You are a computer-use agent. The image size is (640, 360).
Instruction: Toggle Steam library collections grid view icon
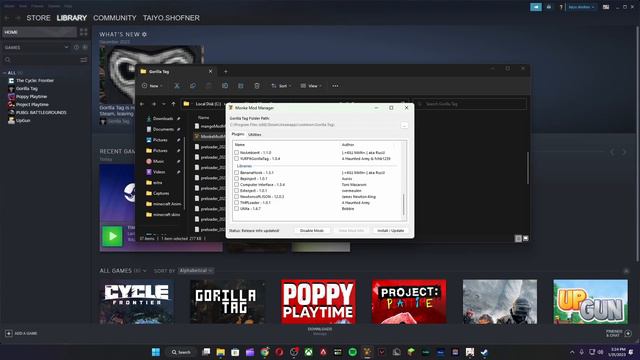84,32
